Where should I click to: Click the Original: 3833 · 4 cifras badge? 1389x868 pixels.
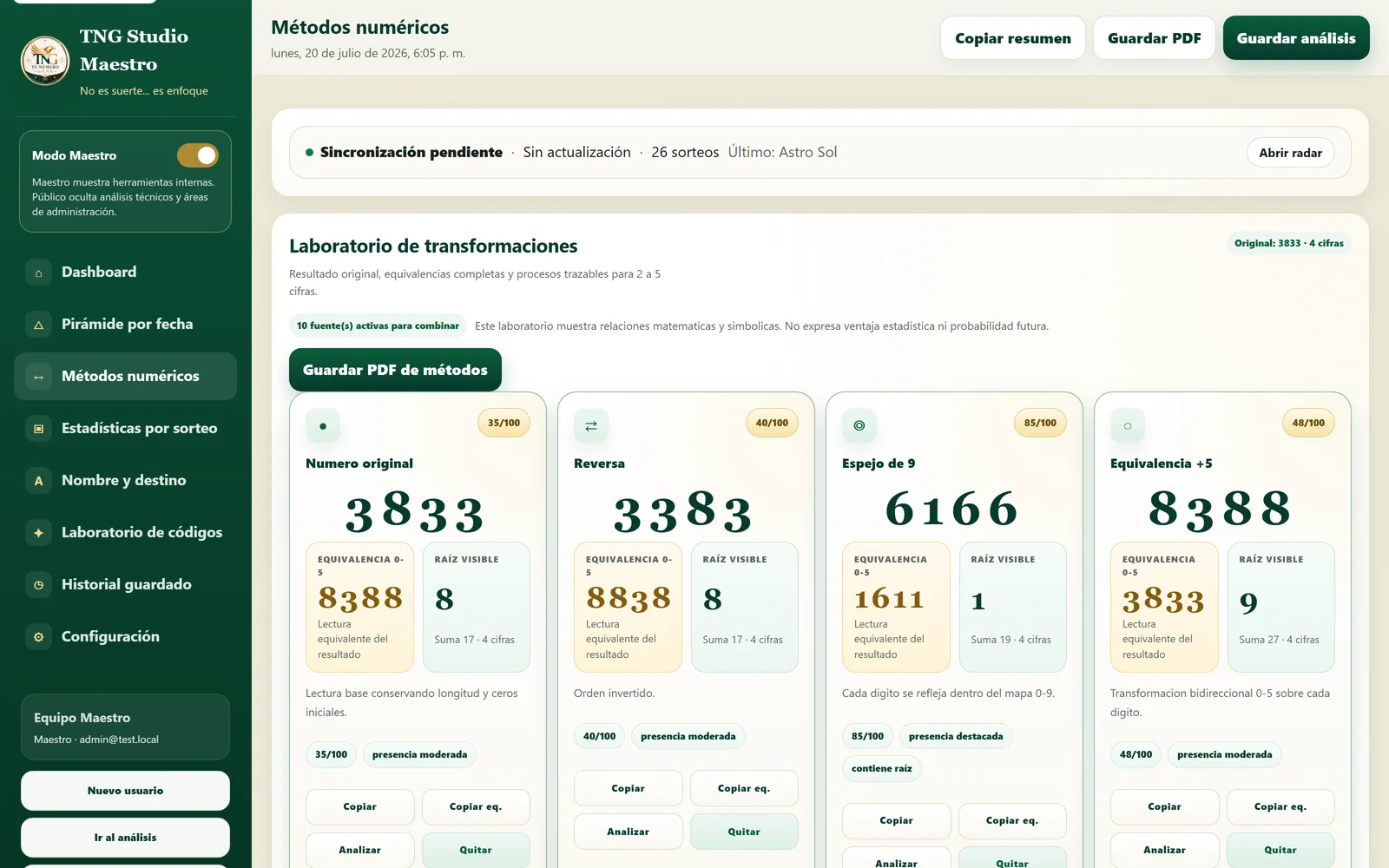pyautogui.click(x=1289, y=244)
